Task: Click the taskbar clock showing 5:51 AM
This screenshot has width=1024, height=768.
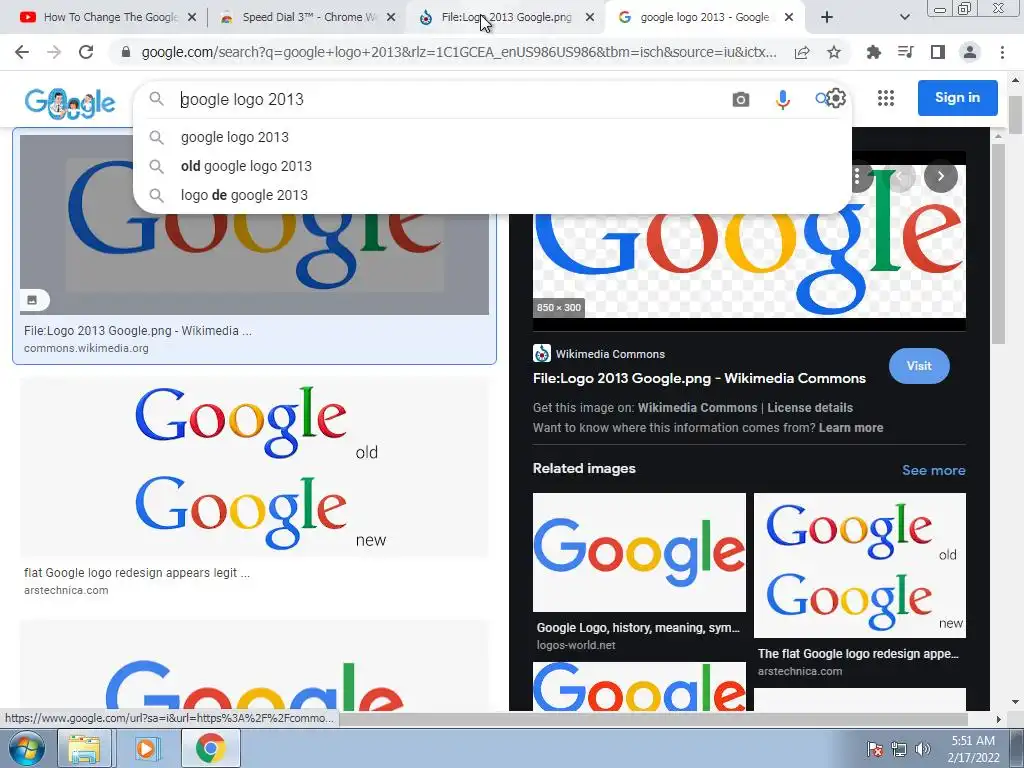Action: [973, 749]
